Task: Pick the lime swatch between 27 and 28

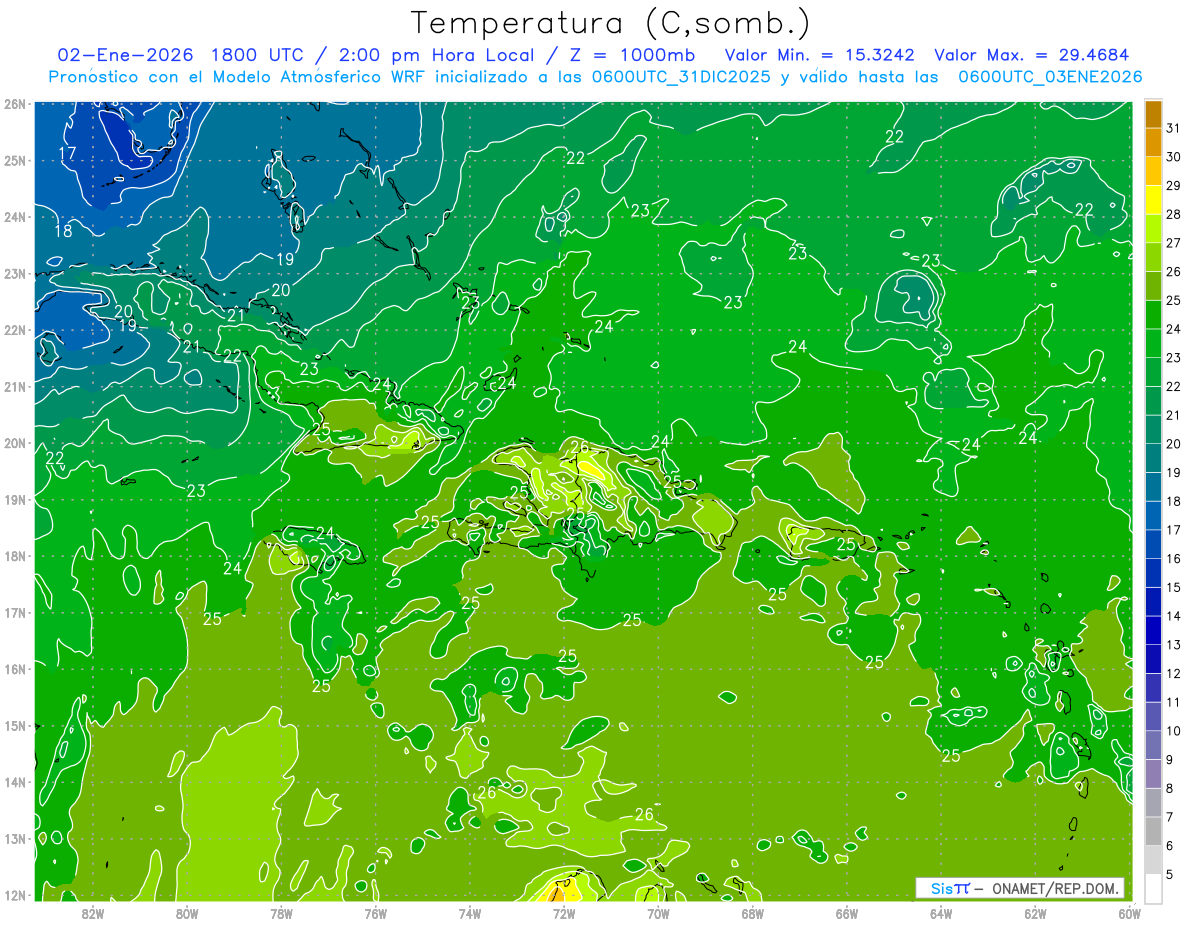Action: [x=1153, y=229]
